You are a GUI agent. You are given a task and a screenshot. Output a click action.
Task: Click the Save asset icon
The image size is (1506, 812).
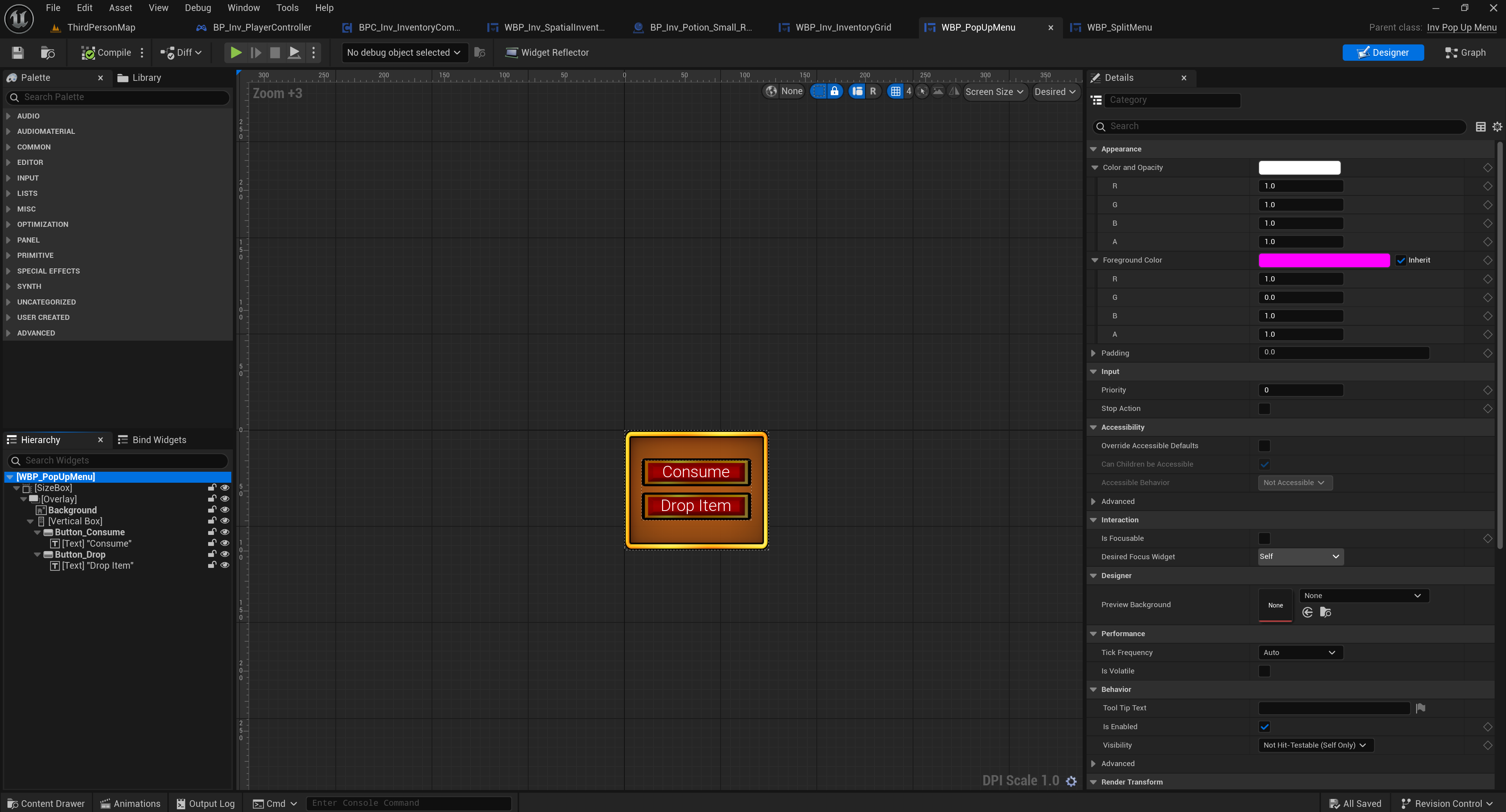coord(18,53)
